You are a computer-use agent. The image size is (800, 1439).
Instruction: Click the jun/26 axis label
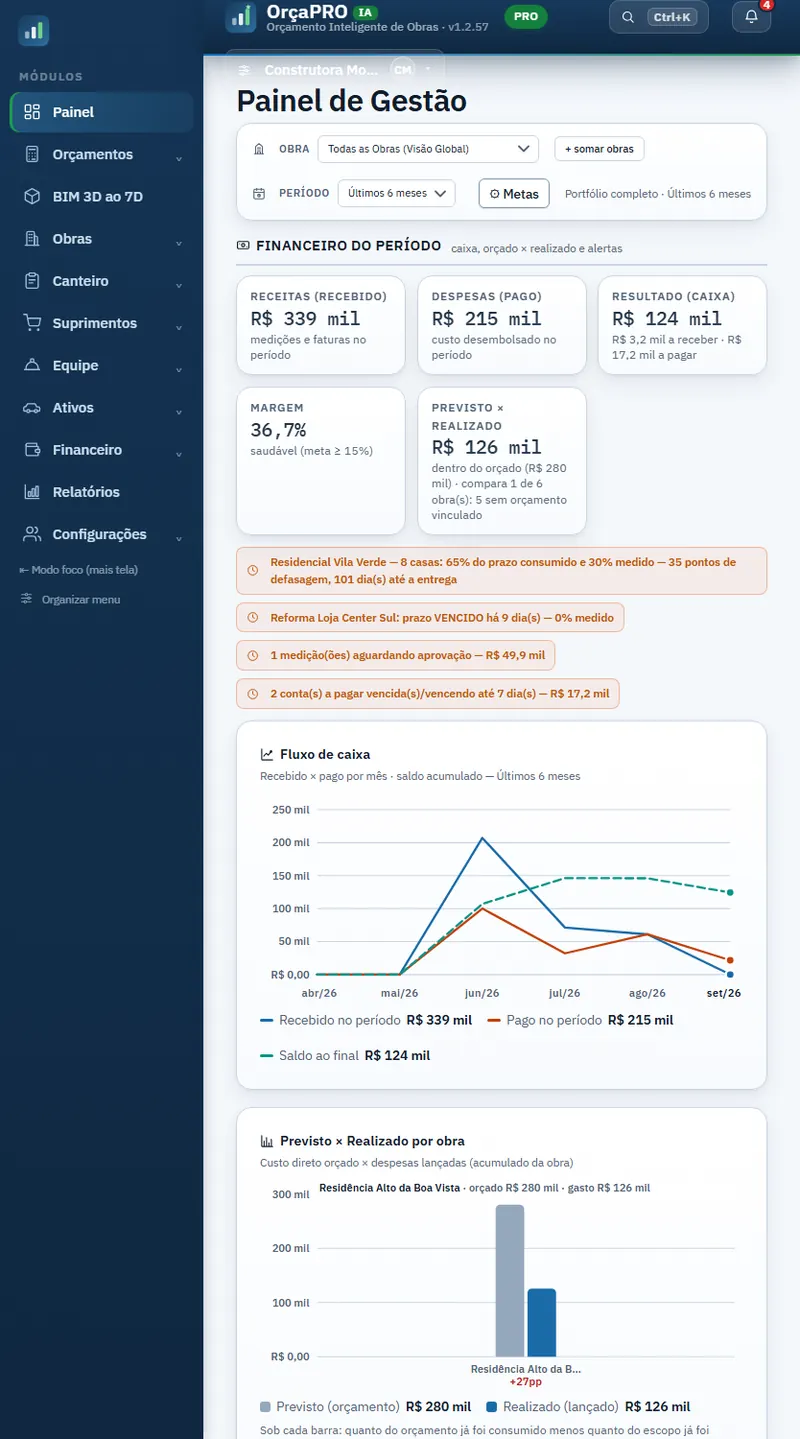pos(482,993)
